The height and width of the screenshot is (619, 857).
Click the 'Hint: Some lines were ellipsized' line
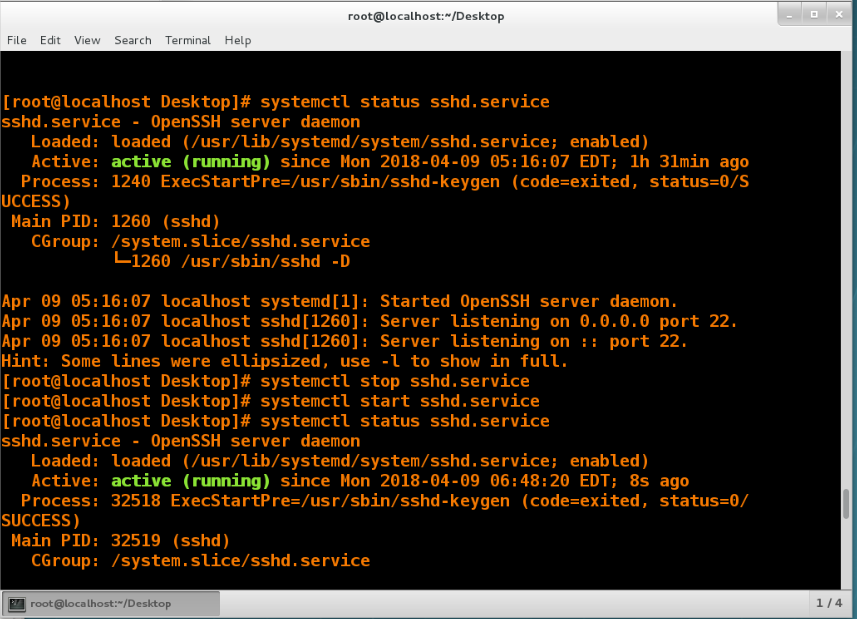click(x=284, y=362)
